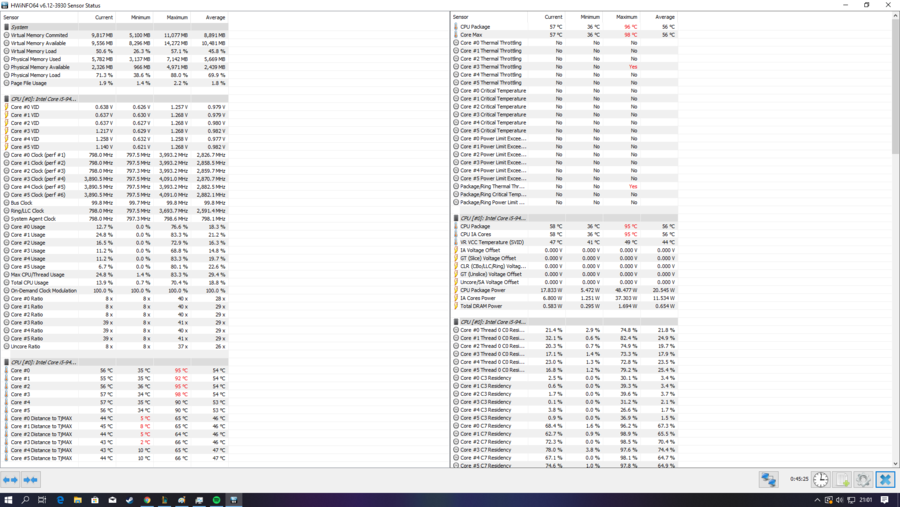Collapse CPU temperature group above Core #0
Image resolution: width=900 pixels, height=507 pixels.
click(x=115, y=362)
